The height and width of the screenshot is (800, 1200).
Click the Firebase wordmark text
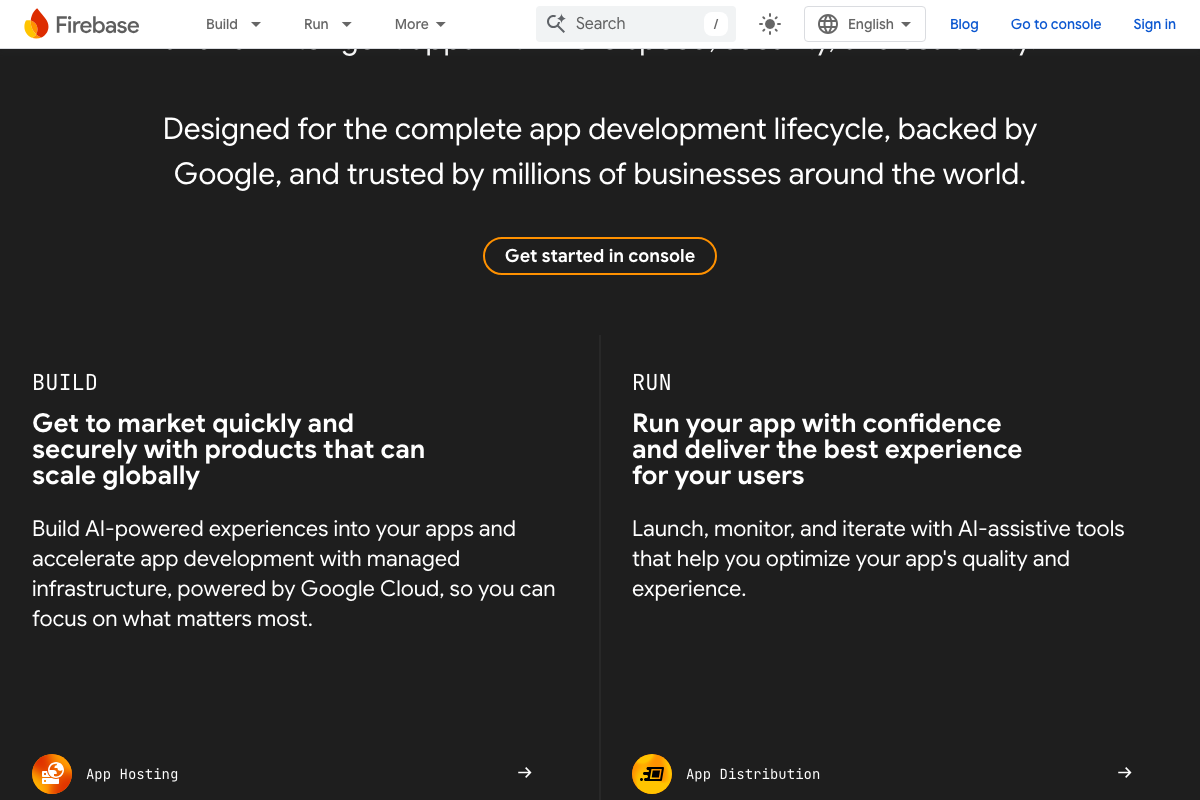pos(97,25)
